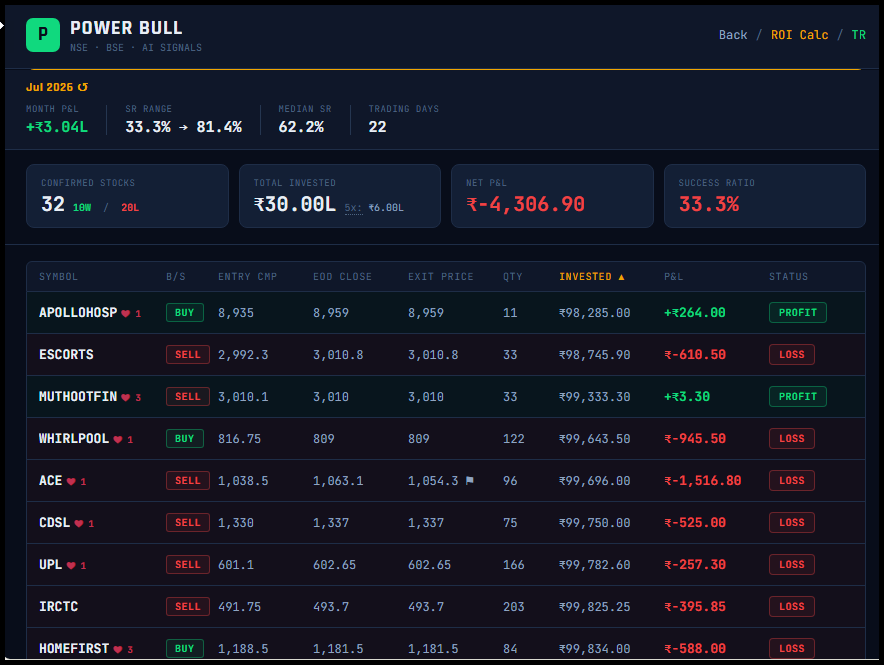Image resolution: width=884 pixels, height=665 pixels.
Task: Go to the Back link
Action: click(x=733, y=35)
